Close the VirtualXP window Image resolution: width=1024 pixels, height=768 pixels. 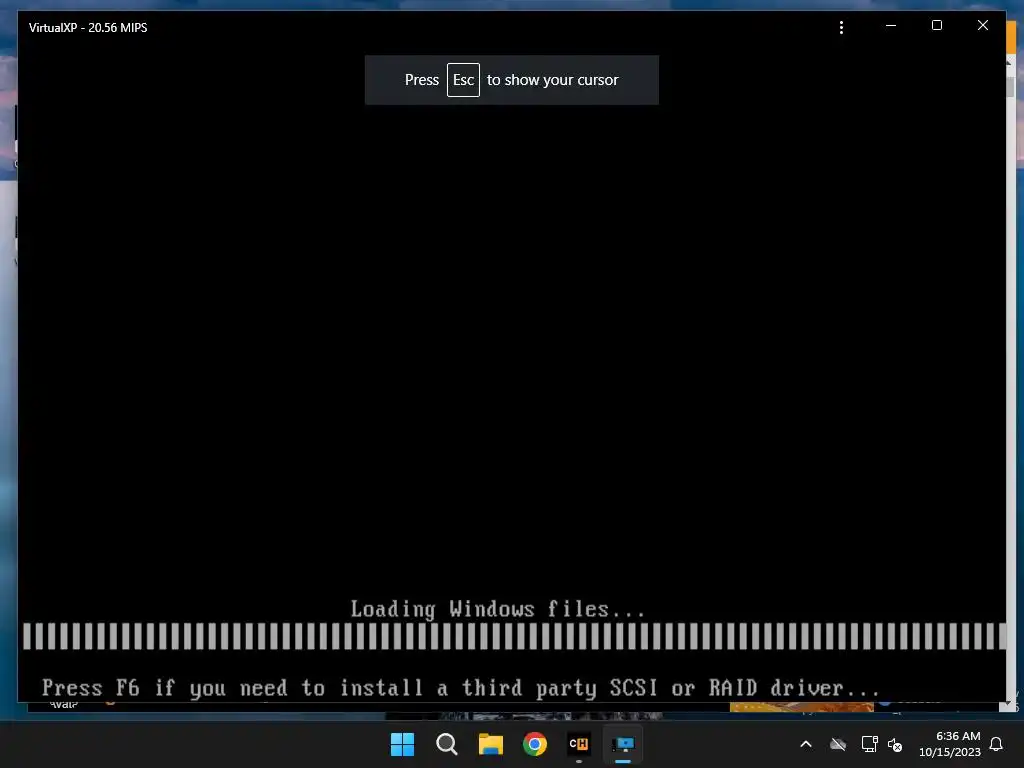(x=982, y=25)
